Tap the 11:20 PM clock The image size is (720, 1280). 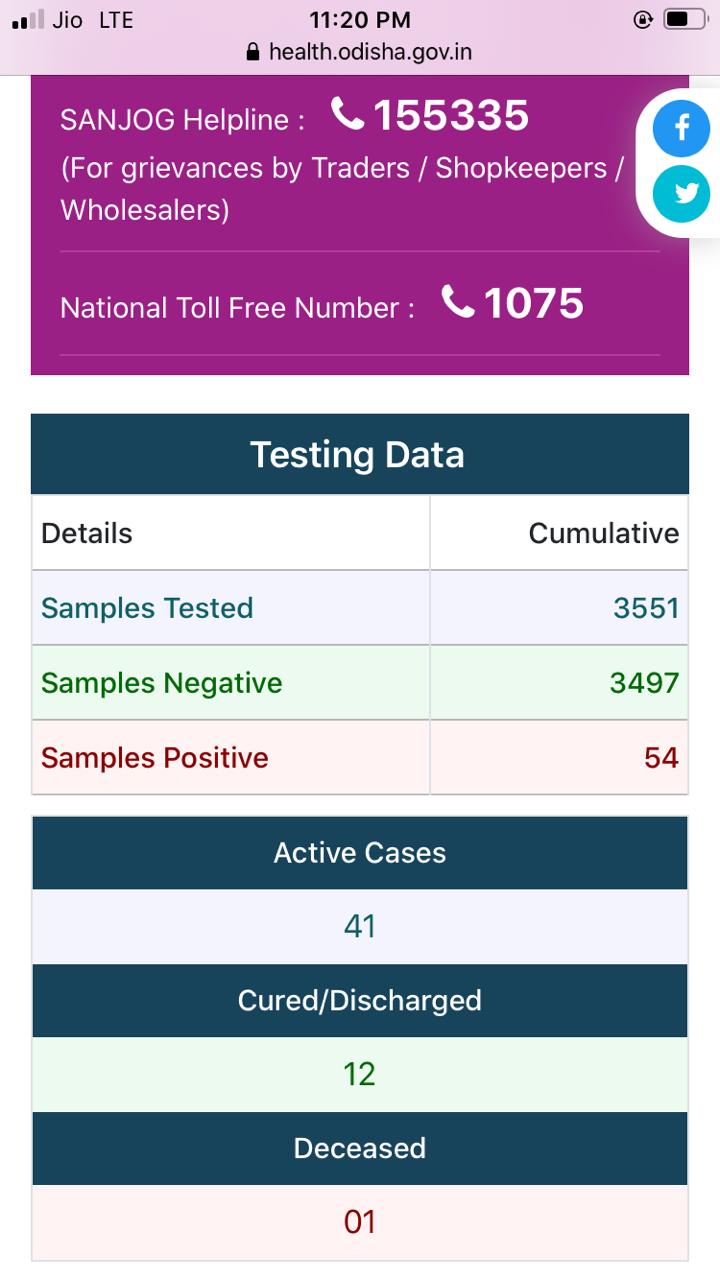click(x=360, y=20)
